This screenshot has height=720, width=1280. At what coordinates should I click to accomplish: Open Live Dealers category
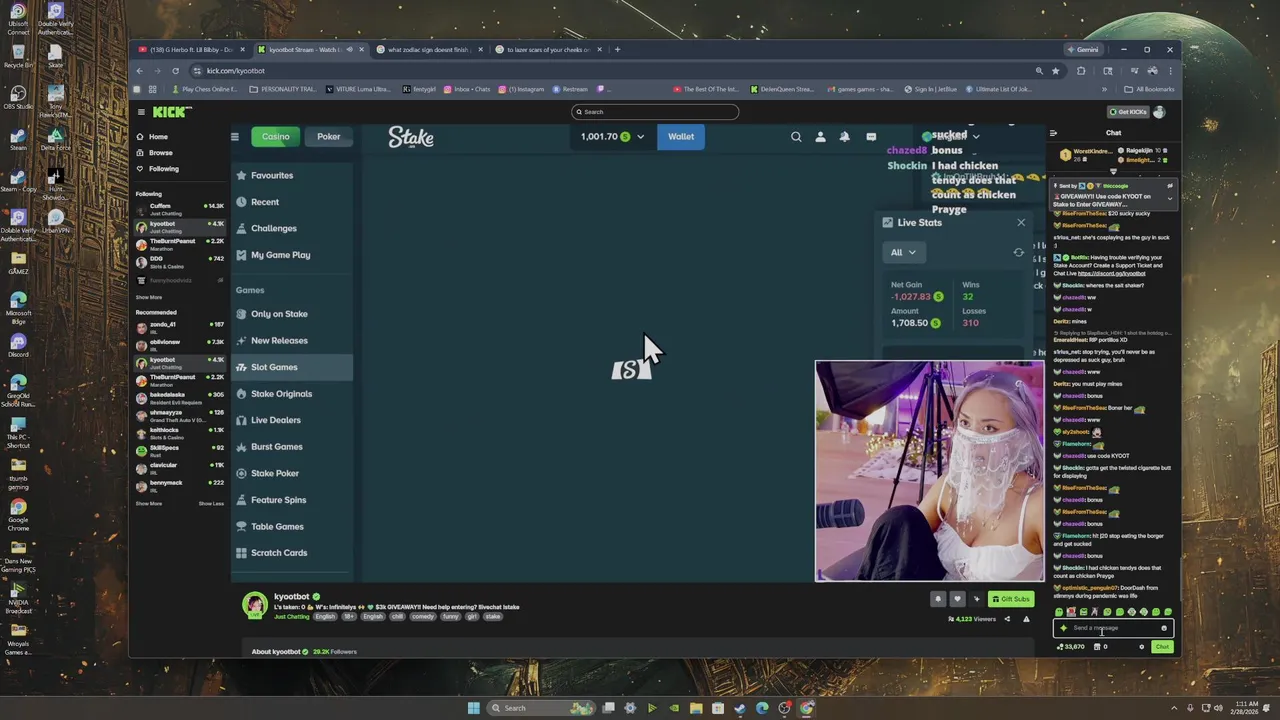292,420
